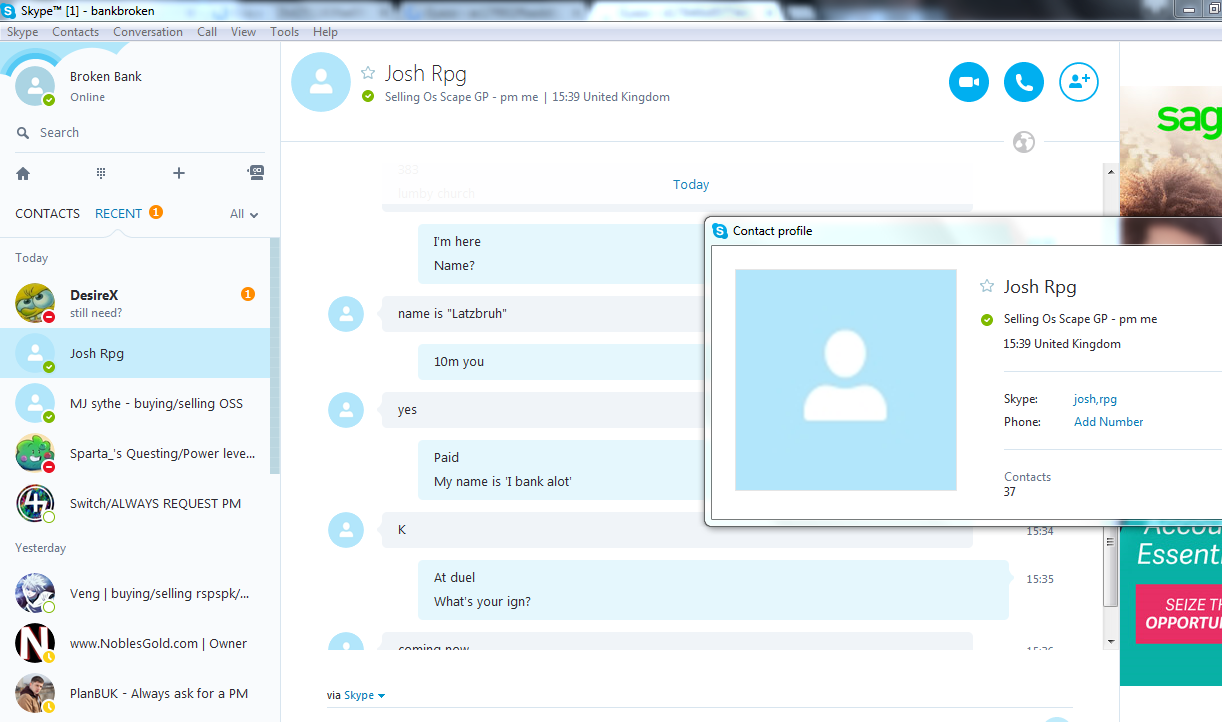Image resolution: width=1222 pixels, height=722 pixels.
Task: Click the message 'What's your ign?'
Action: pos(482,602)
